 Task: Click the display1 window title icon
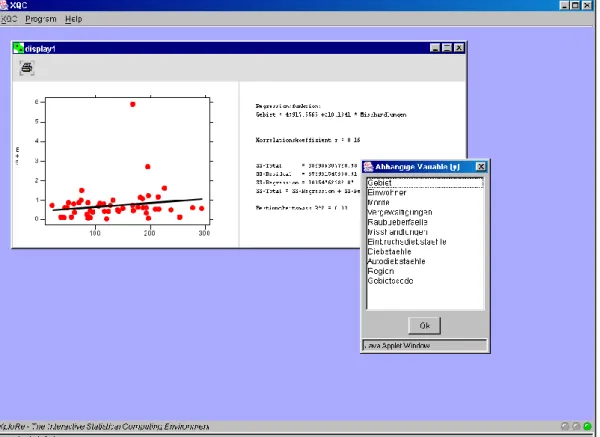[18, 48]
